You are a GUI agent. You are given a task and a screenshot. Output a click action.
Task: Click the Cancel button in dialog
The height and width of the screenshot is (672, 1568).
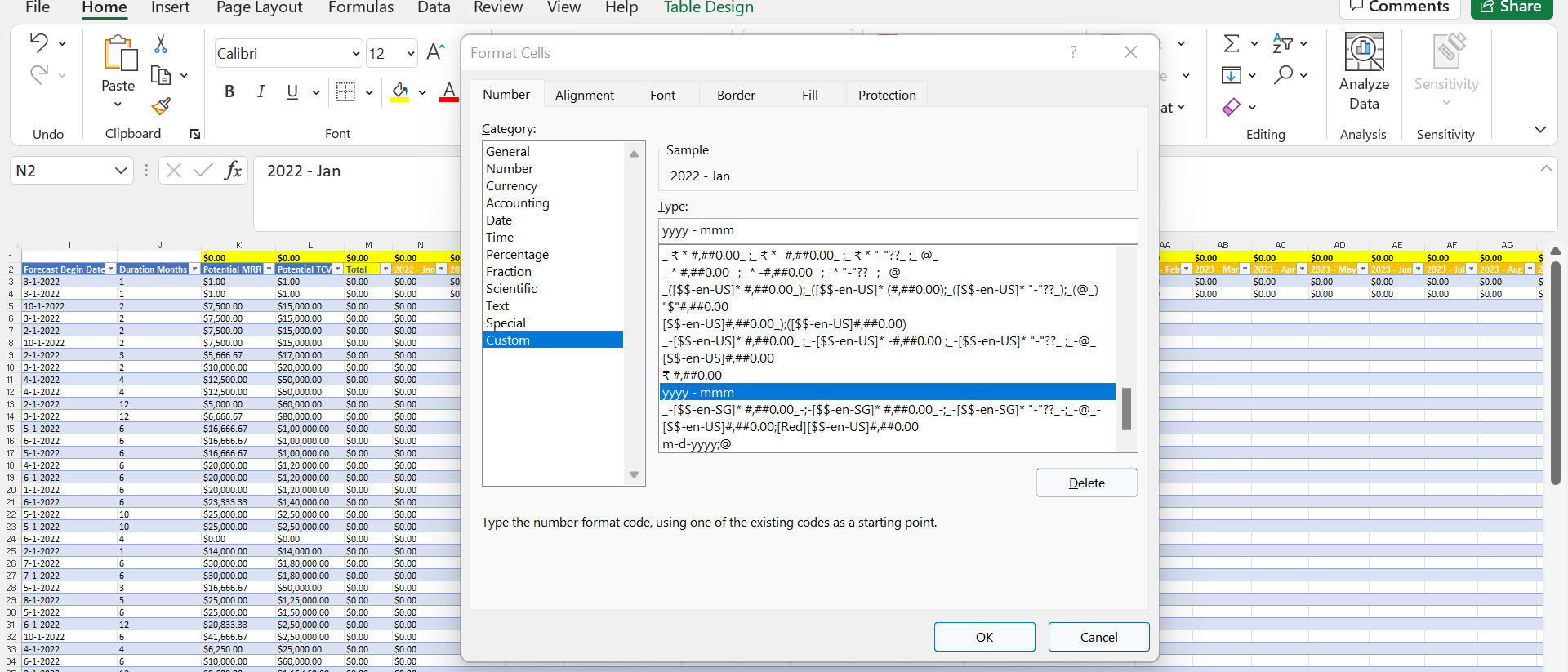[1099, 637]
